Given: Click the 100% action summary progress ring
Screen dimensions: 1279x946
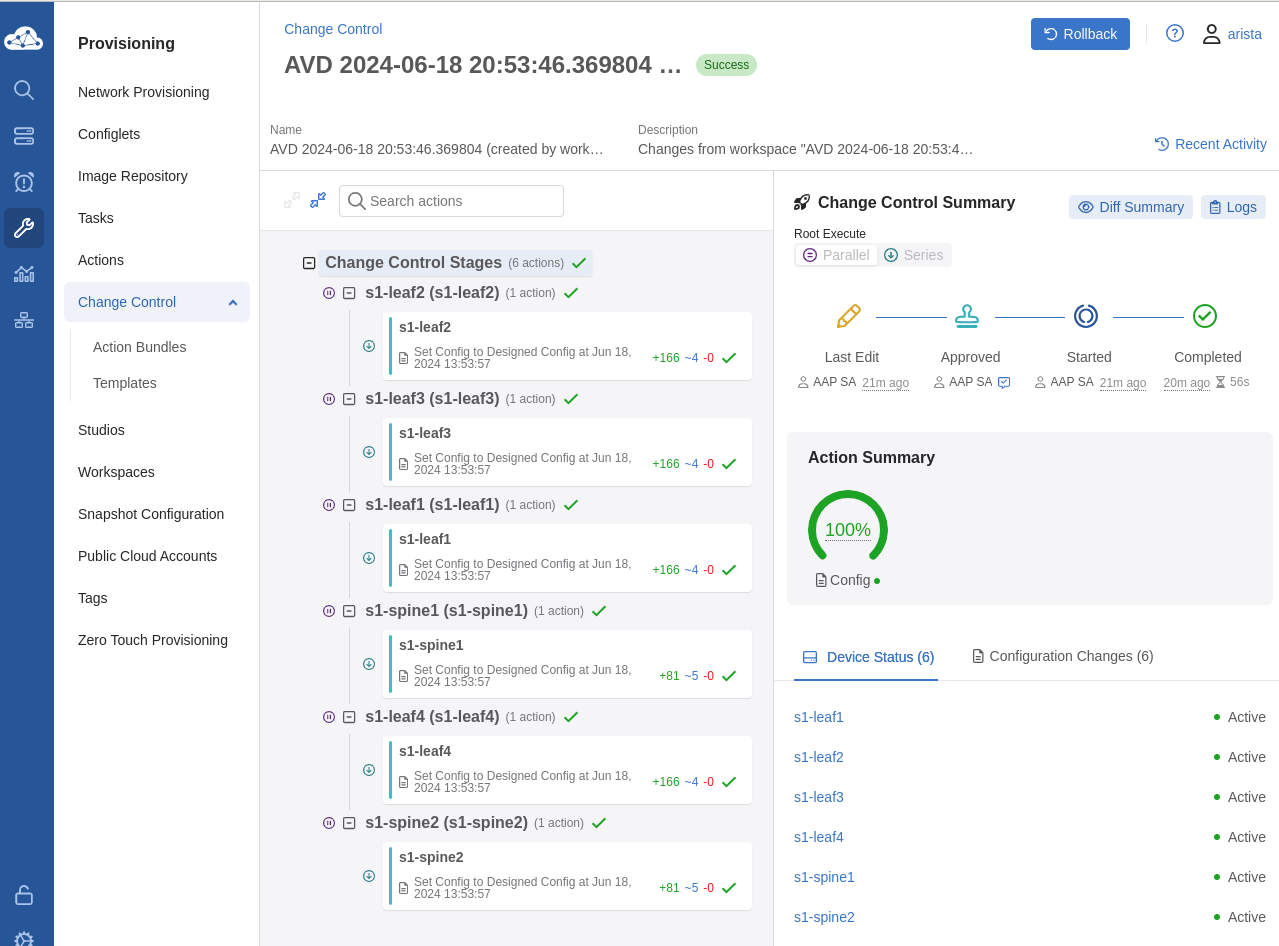Looking at the screenshot, I should coord(847,529).
